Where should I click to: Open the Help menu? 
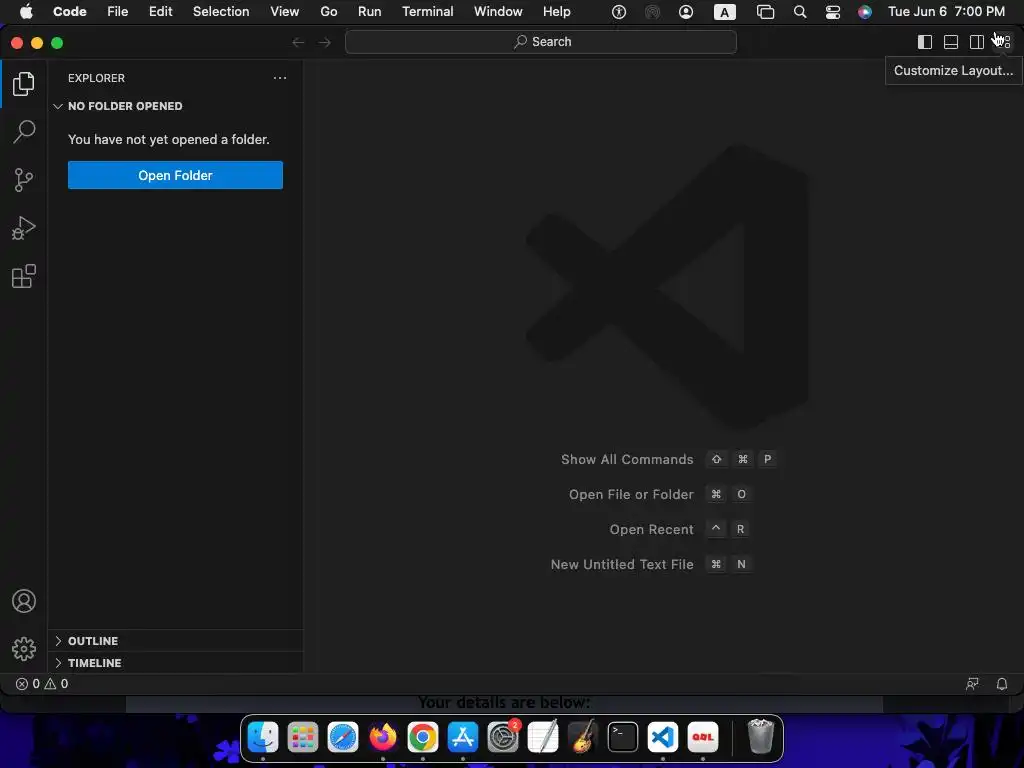coord(556,12)
